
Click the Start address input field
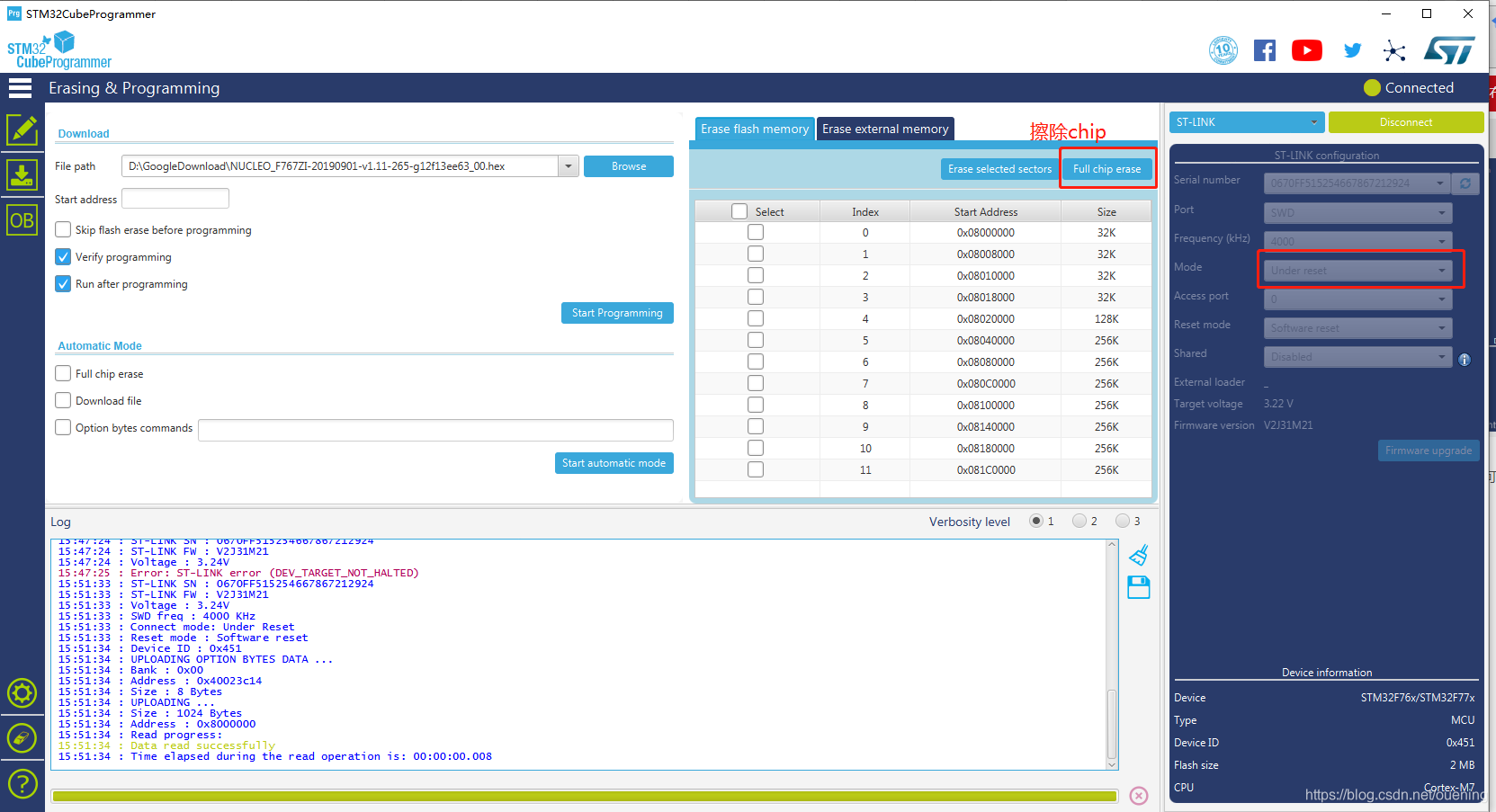(x=175, y=199)
